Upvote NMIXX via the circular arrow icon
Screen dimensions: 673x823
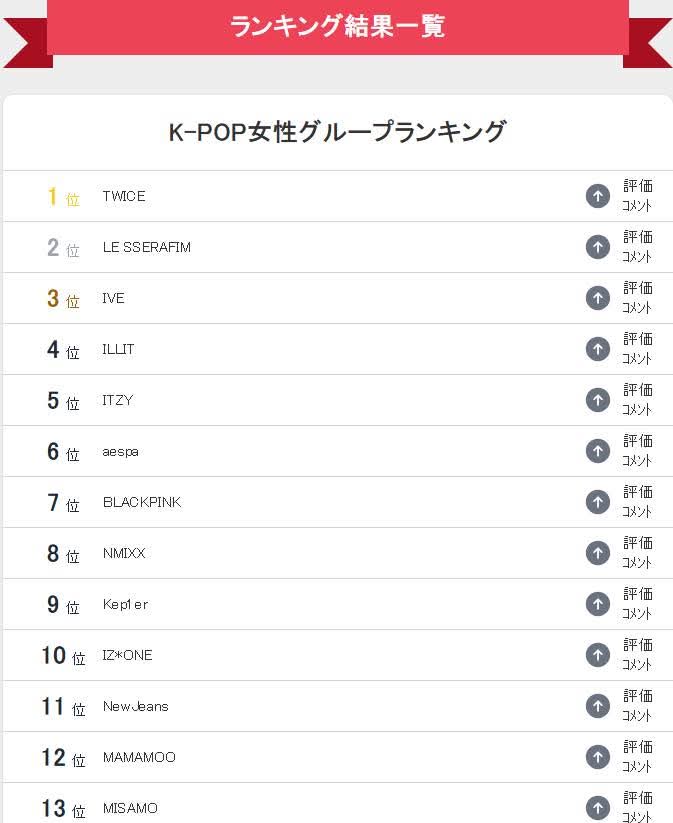(x=597, y=553)
